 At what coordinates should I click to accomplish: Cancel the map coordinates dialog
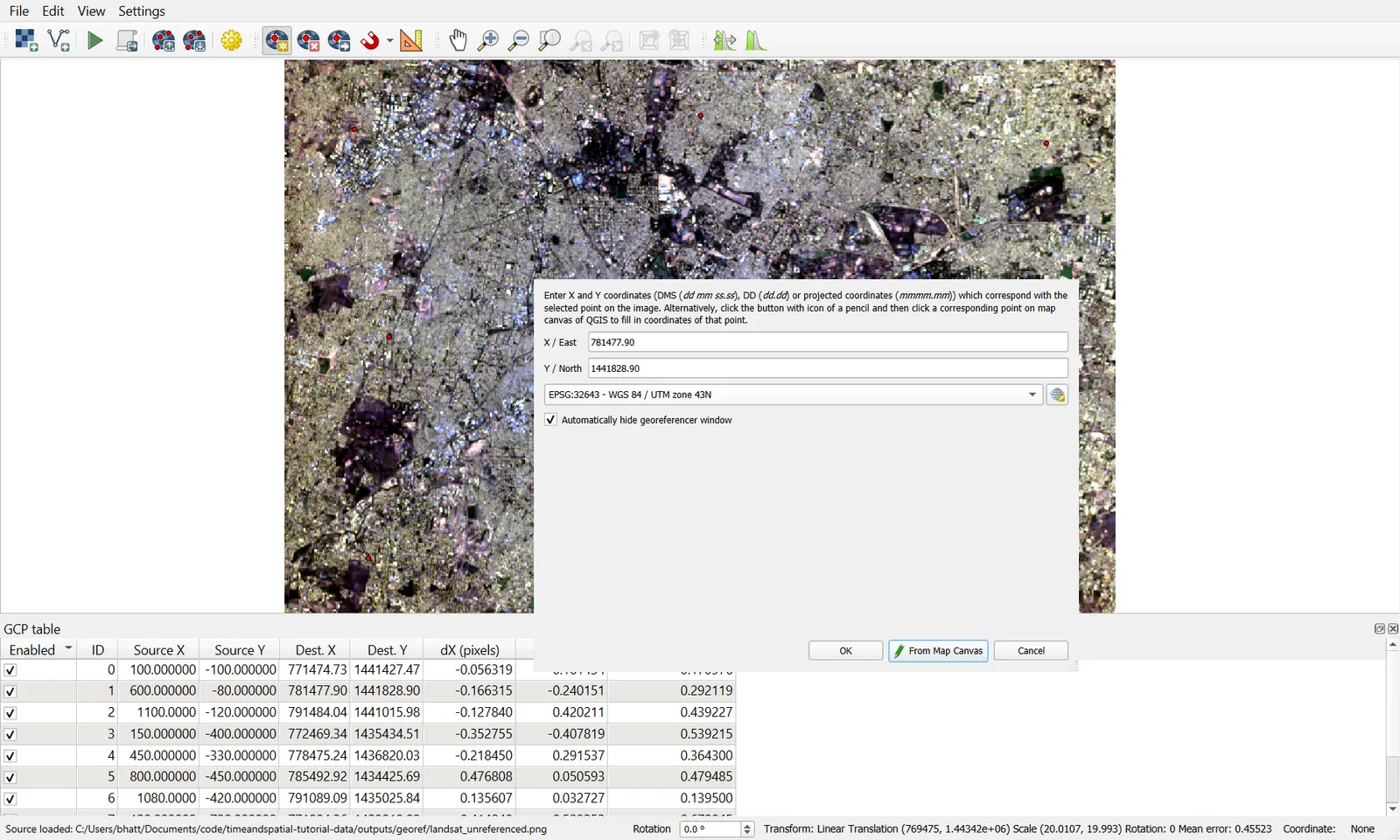[1031, 651]
